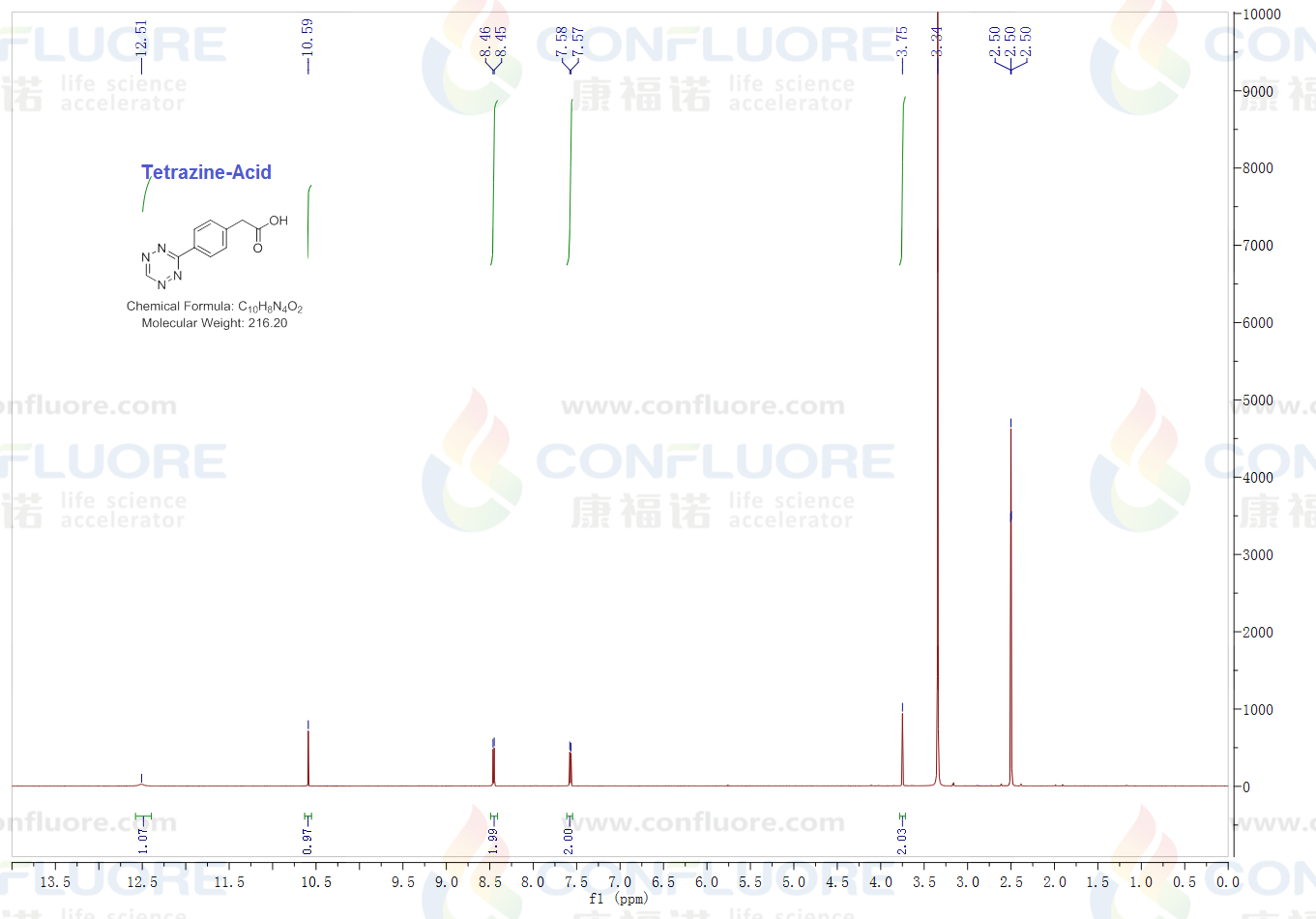The width and height of the screenshot is (1316, 919).
Task: Select the 10.59 ppm peak label
Action: (307, 37)
